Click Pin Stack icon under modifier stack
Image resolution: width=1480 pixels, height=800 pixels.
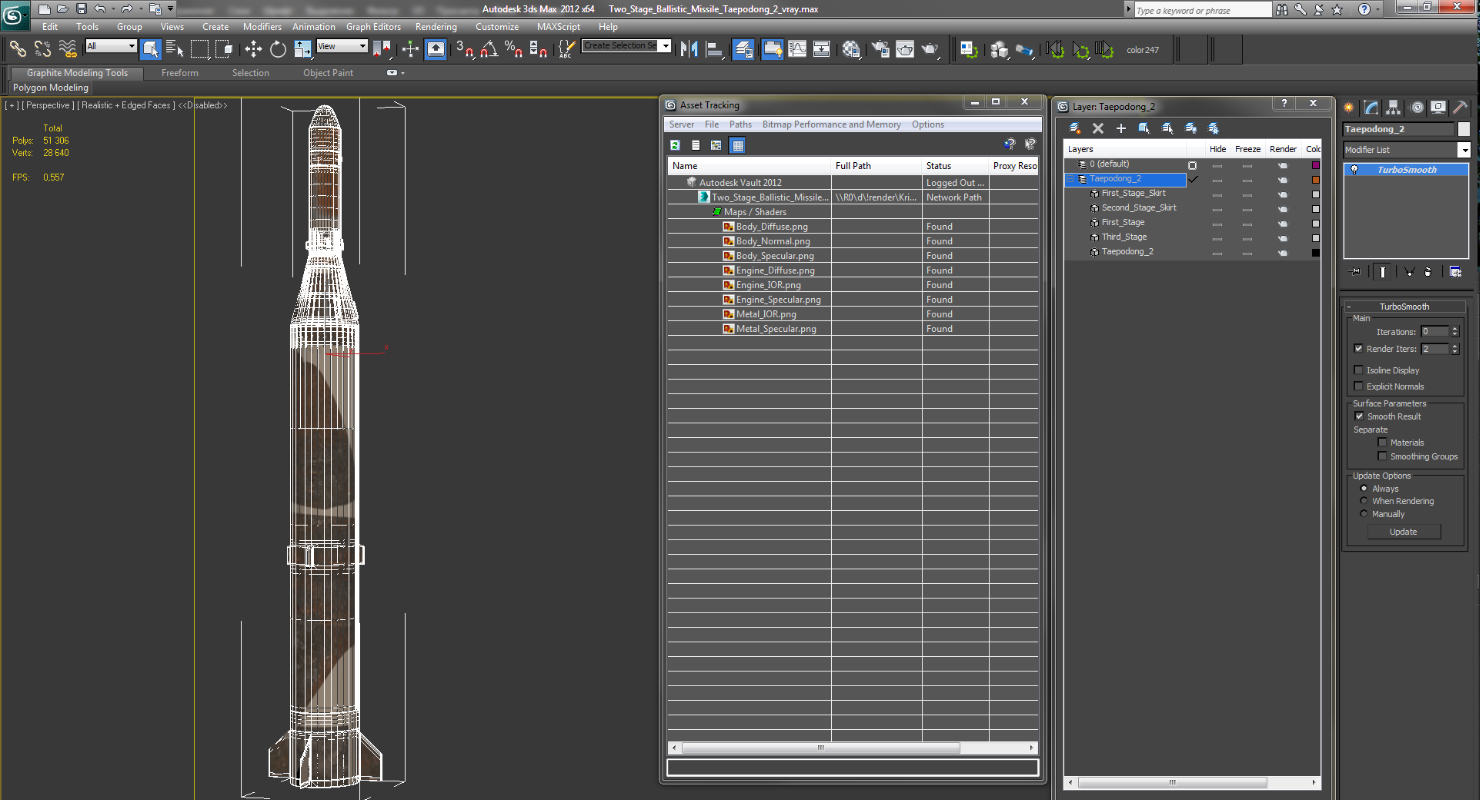point(1355,272)
